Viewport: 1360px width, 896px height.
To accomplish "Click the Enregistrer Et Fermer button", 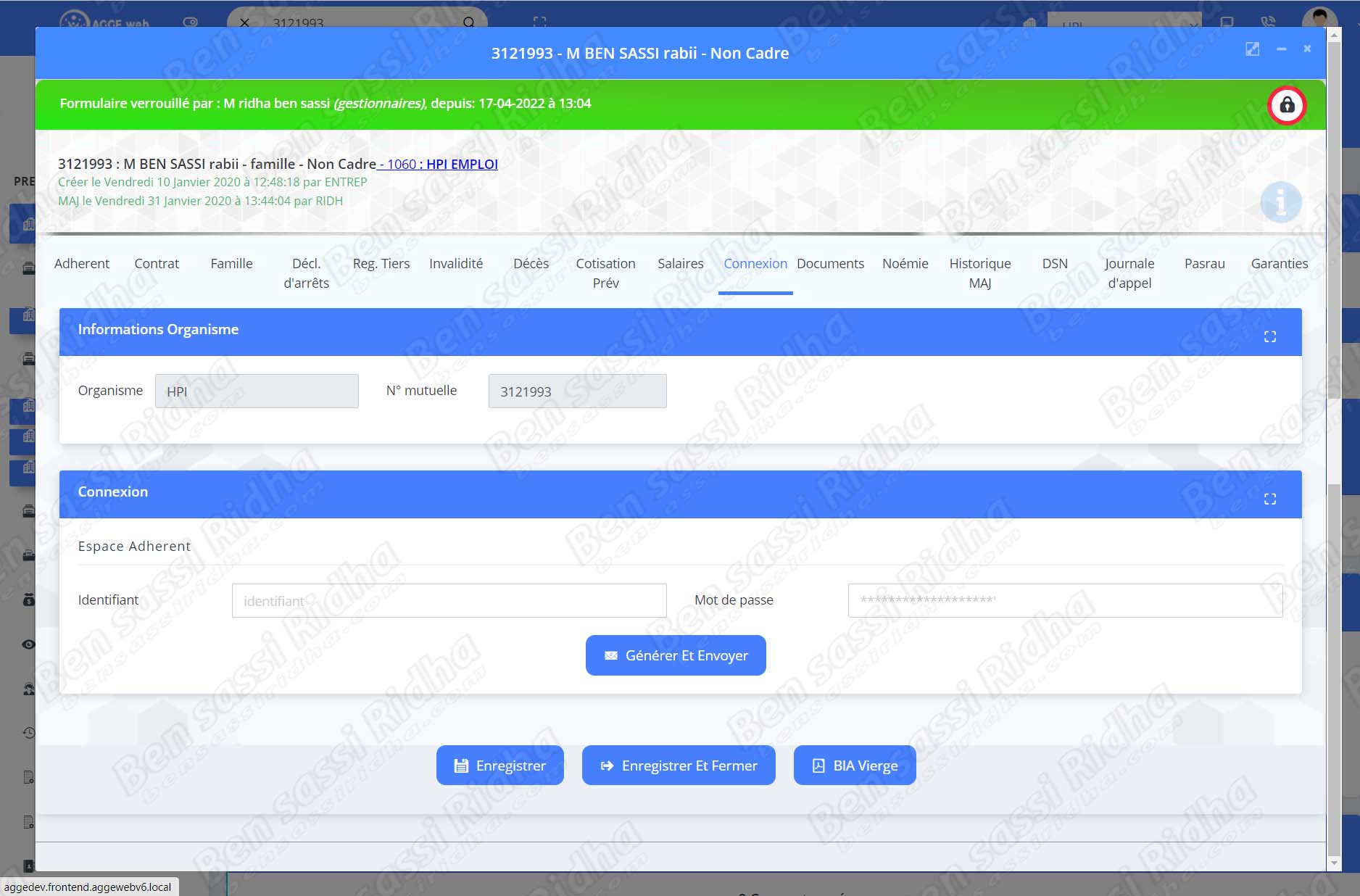I will click(x=679, y=766).
